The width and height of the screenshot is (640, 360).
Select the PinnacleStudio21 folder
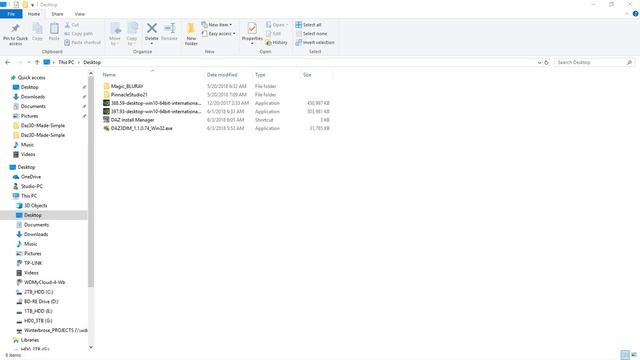129,95
